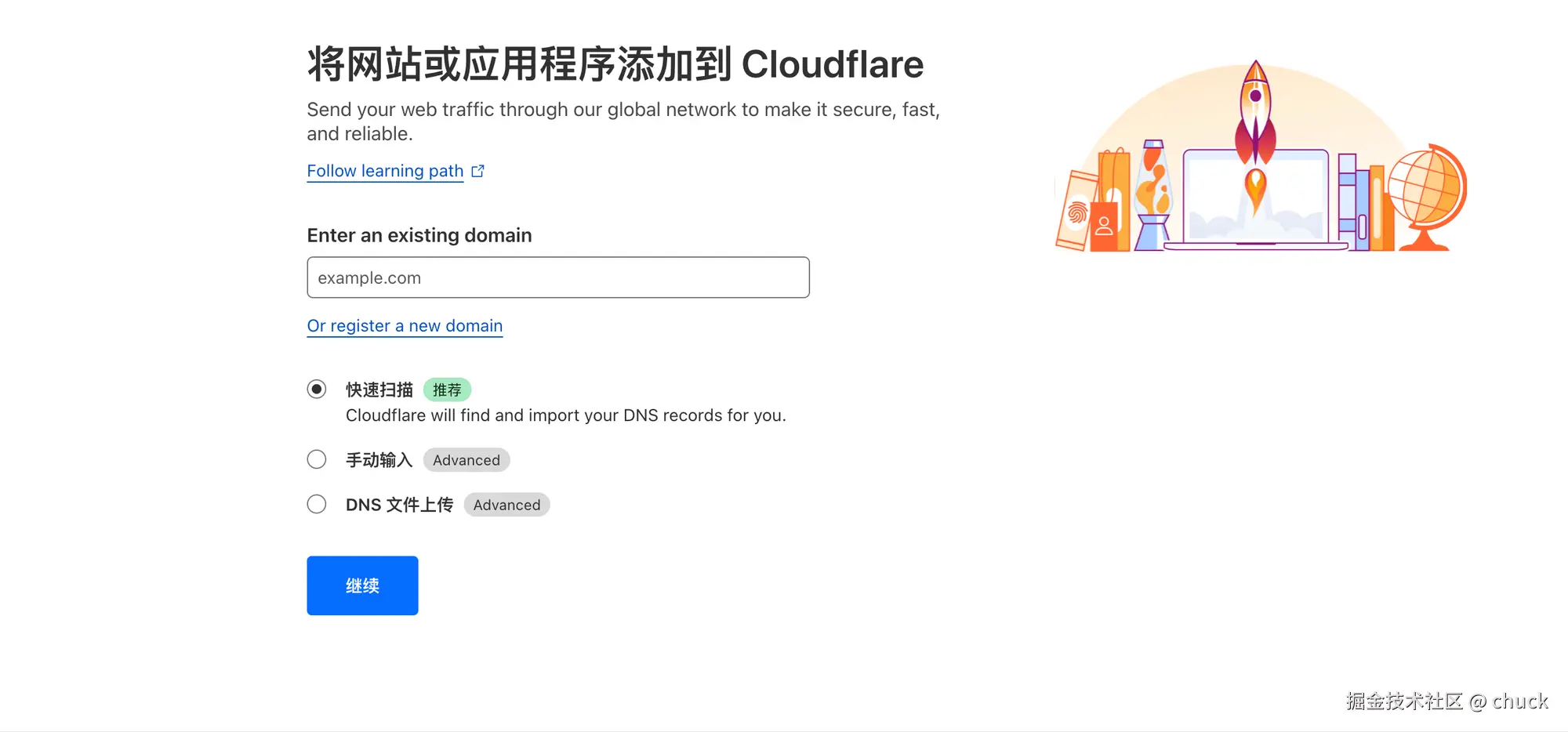This screenshot has height=732, width=1568.
Task: Click the green 推荐 badge
Action: (x=447, y=390)
